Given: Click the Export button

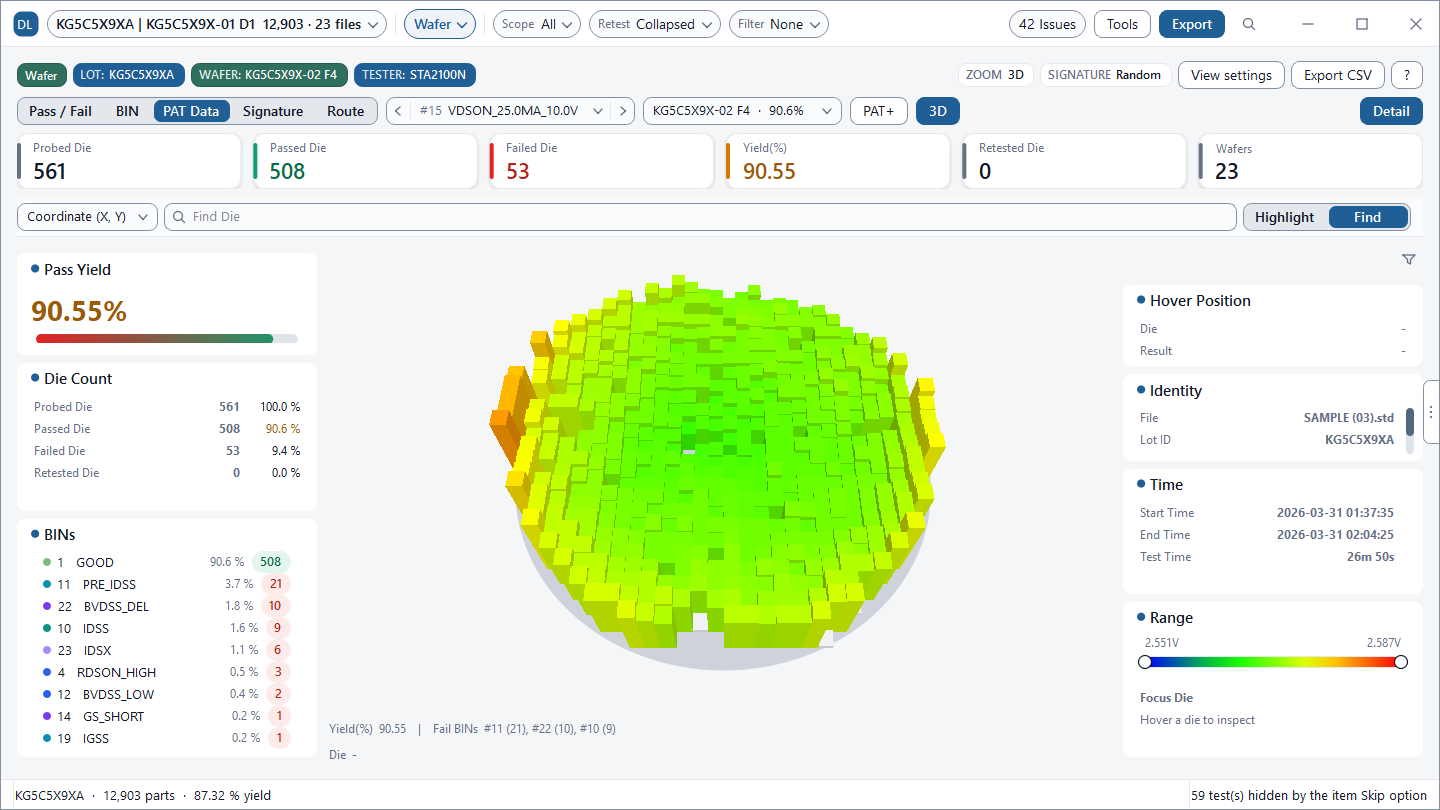Looking at the screenshot, I should coord(1192,24).
